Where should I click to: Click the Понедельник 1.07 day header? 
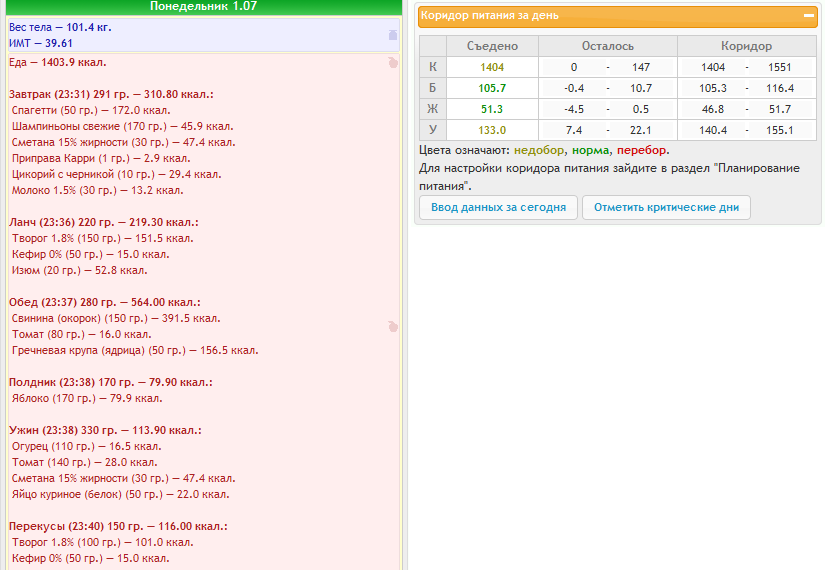point(203,6)
